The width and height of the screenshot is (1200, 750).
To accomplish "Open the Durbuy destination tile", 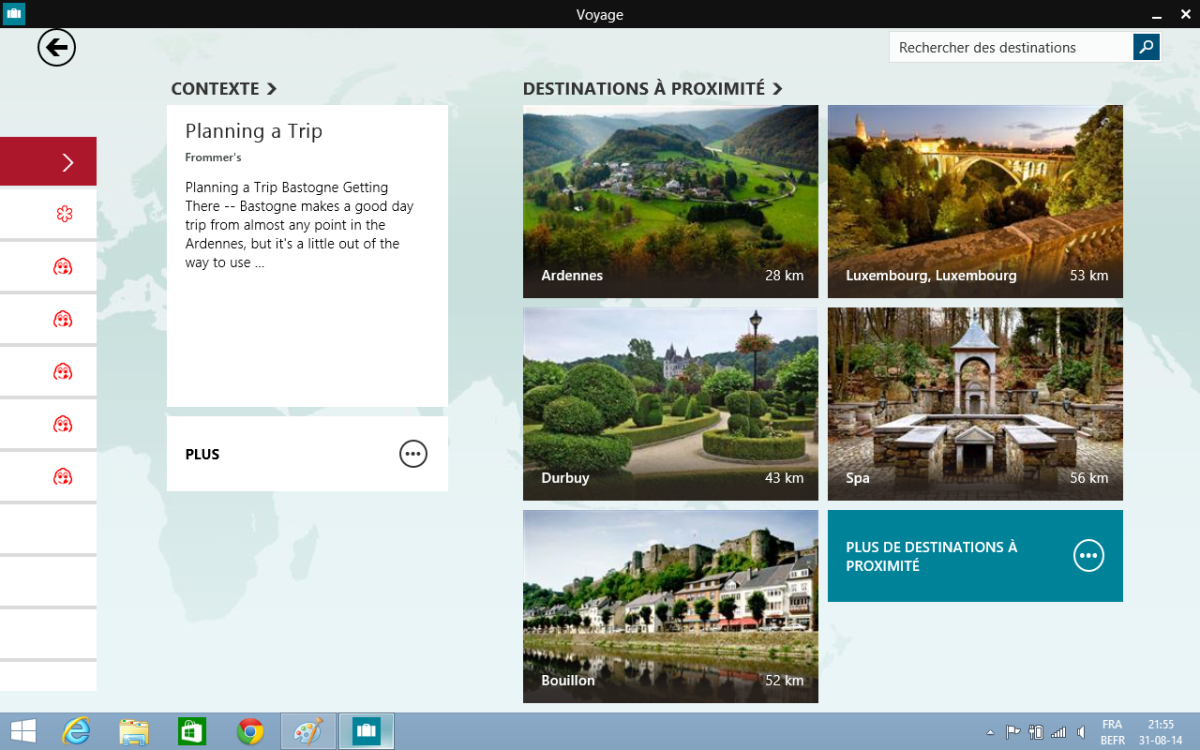I will pos(670,404).
